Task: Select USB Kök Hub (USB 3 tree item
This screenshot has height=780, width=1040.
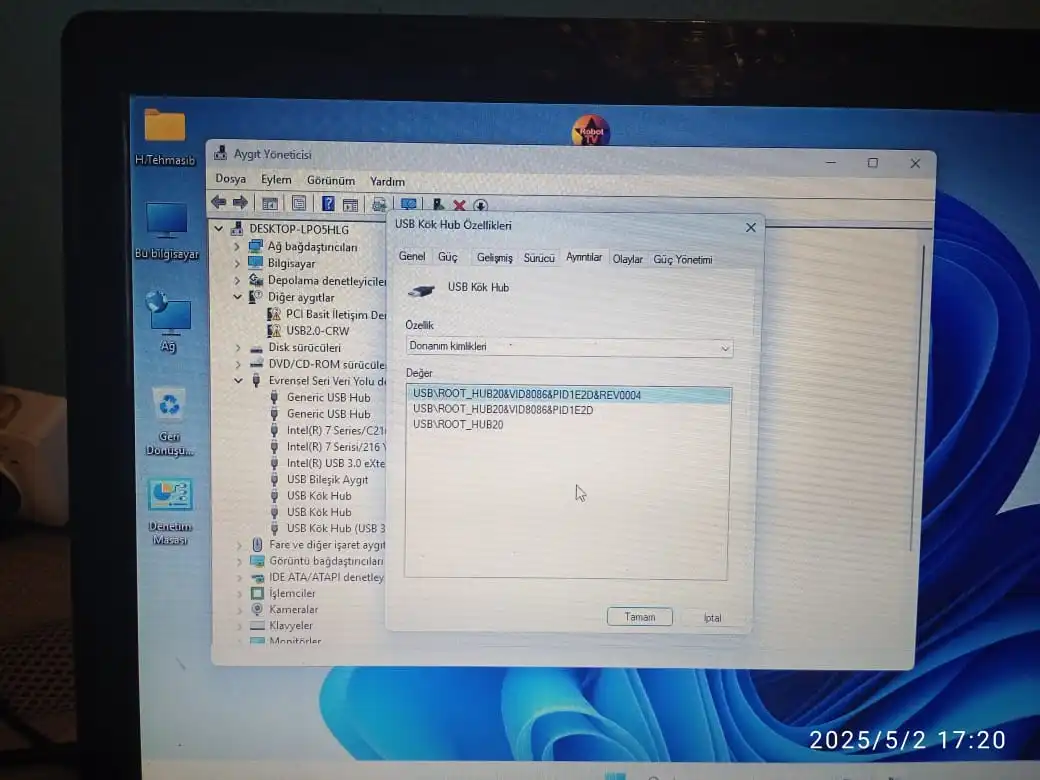Action: click(x=336, y=528)
